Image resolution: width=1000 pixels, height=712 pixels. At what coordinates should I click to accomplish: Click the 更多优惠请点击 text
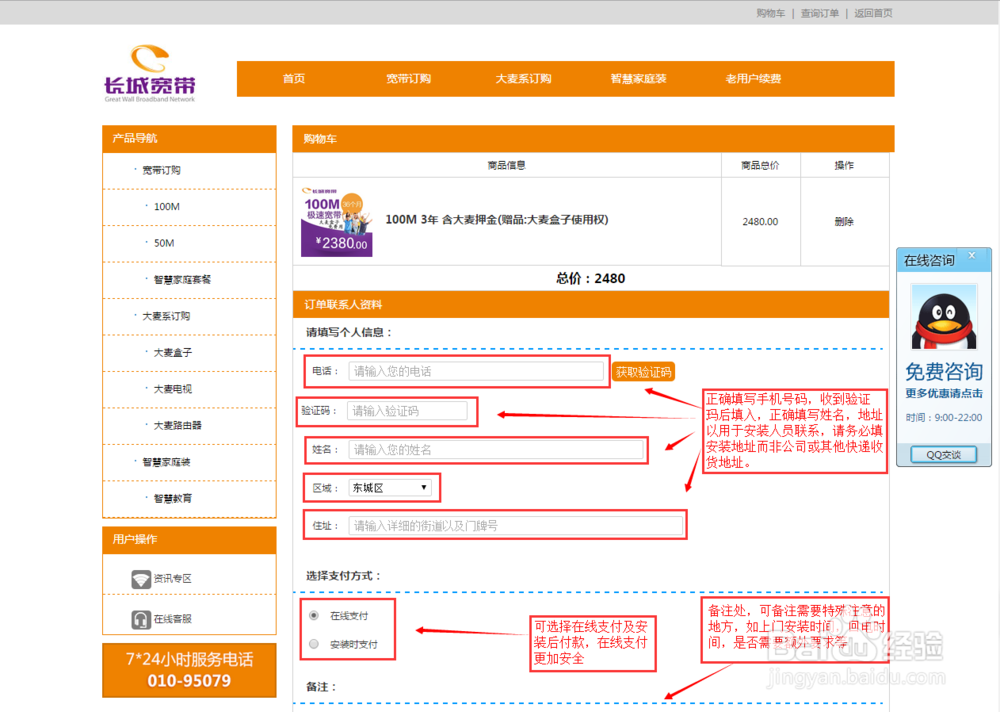[944, 394]
